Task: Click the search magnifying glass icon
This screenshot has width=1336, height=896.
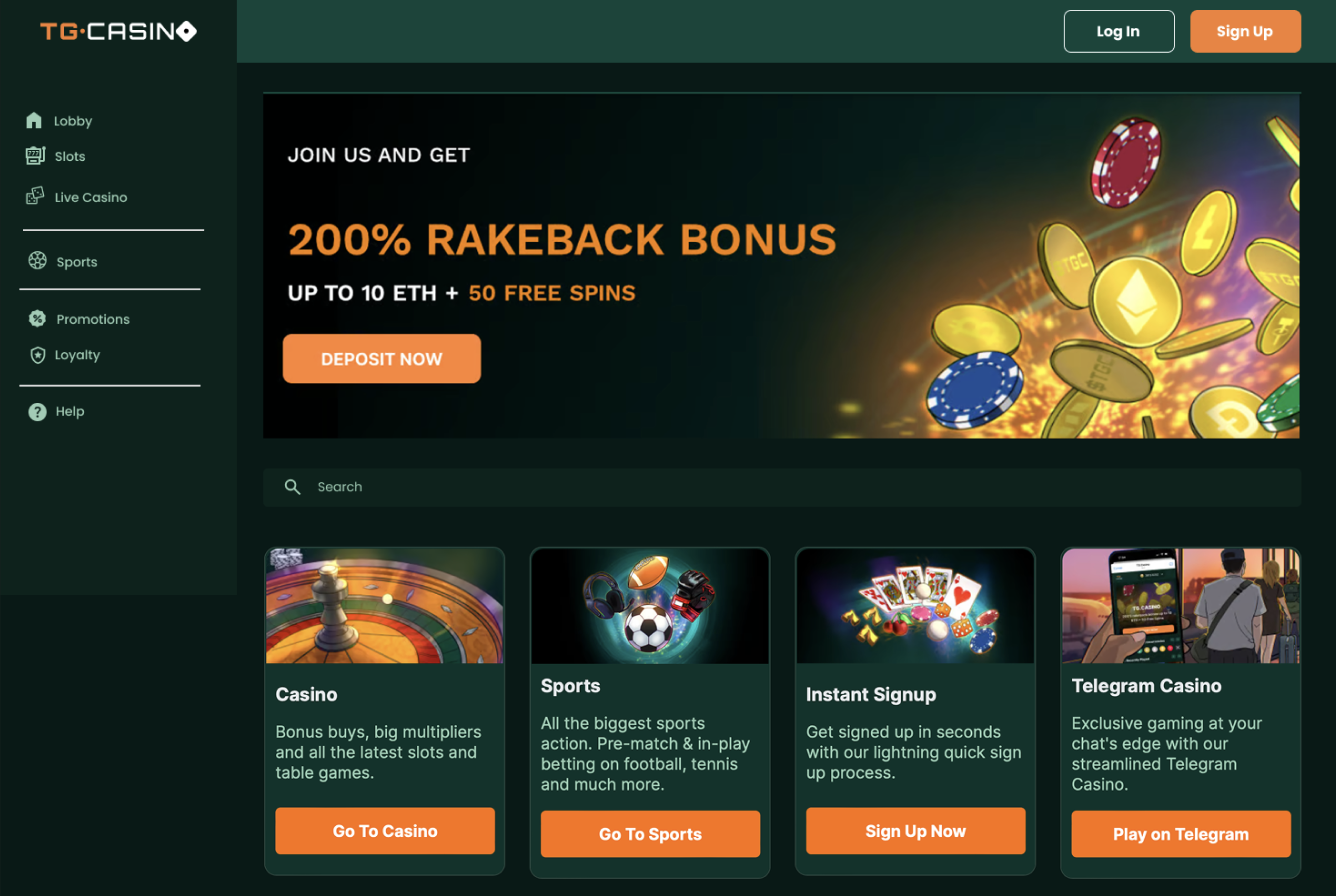Action: pos(292,487)
